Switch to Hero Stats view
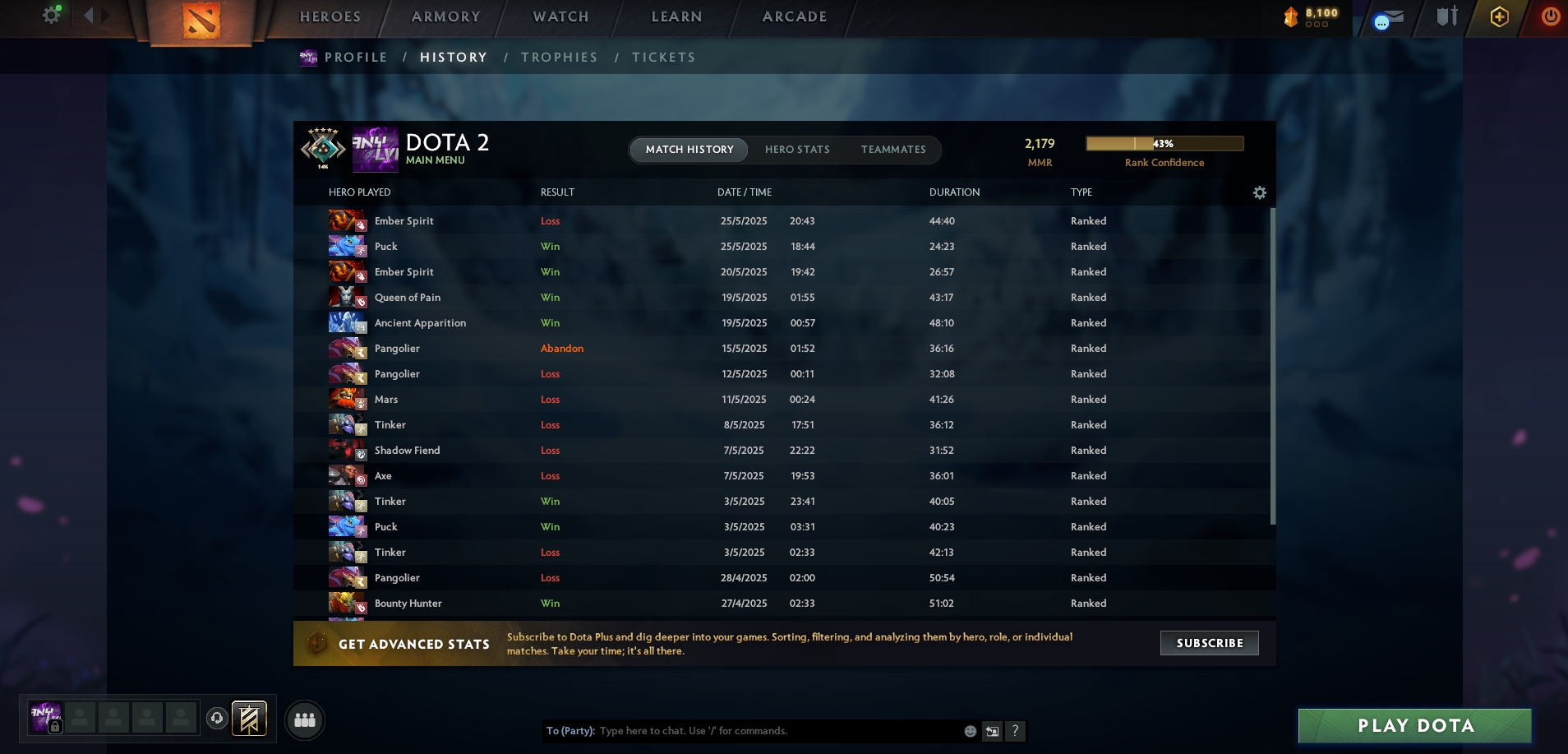This screenshot has height=754, width=1568. coord(797,150)
